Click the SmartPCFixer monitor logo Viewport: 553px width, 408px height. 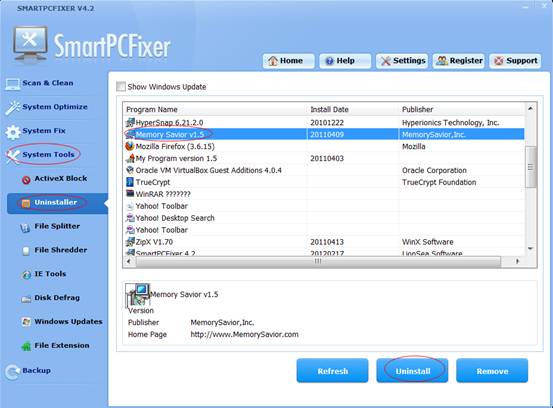(30, 44)
